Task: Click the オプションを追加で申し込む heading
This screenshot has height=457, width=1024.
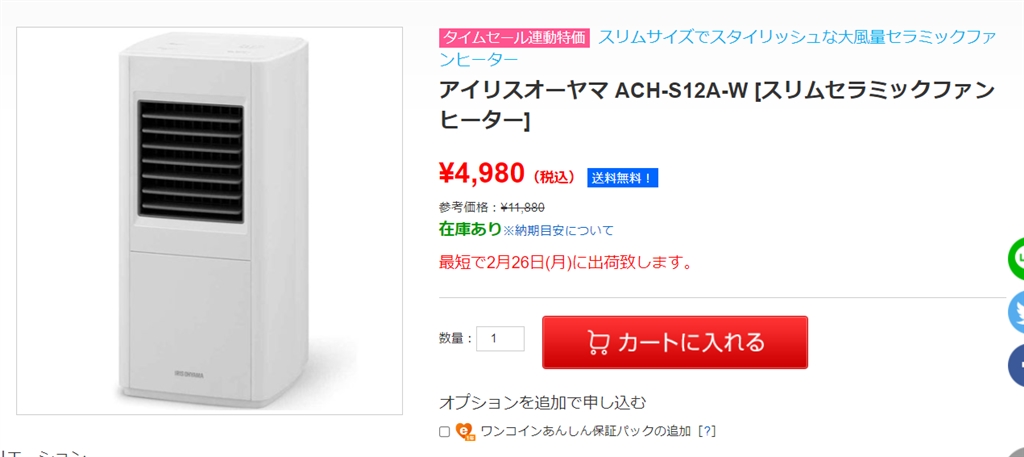Action: (542, 402)
